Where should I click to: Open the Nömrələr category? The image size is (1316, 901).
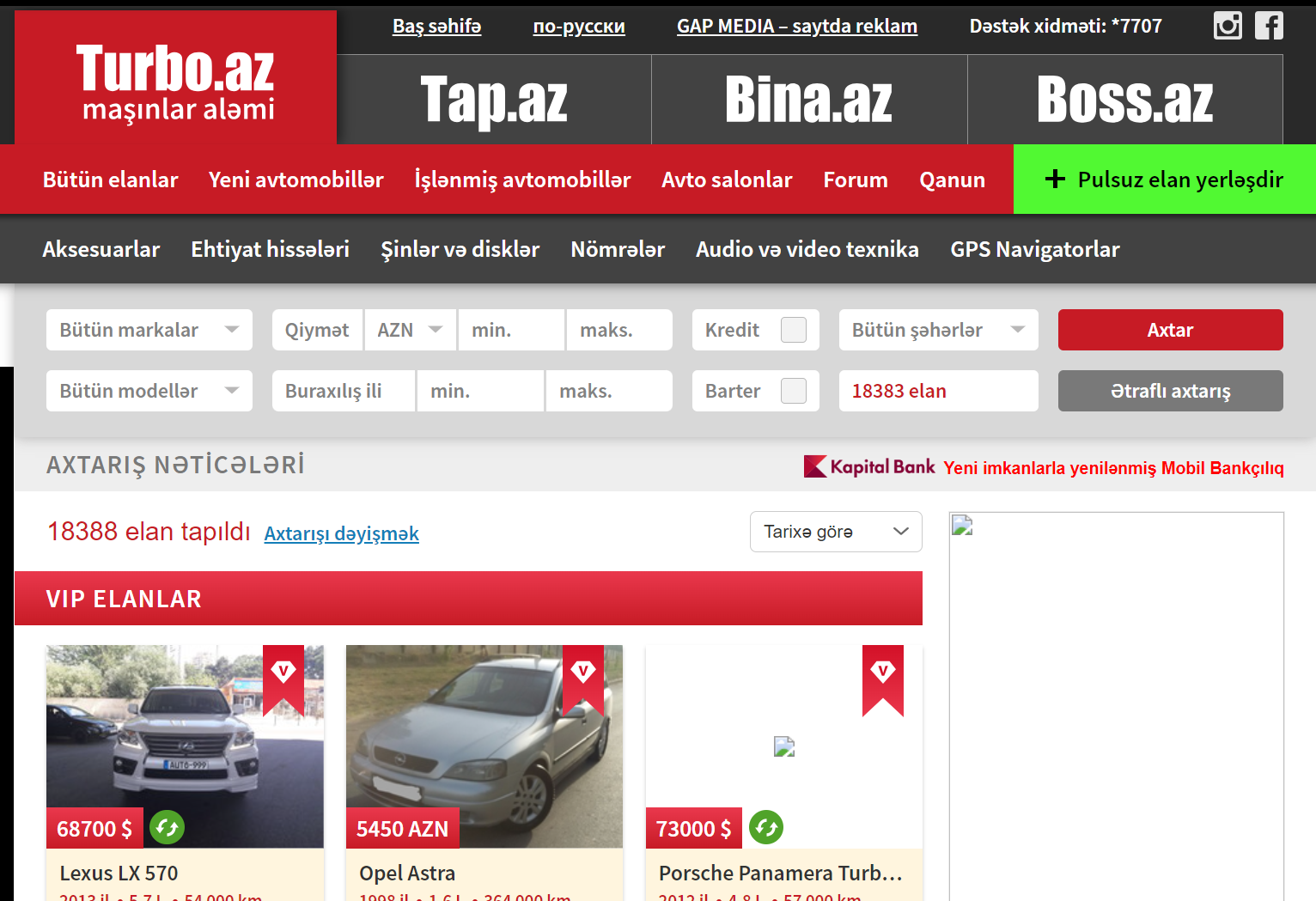pyautogui.click(x=618, y=249)
